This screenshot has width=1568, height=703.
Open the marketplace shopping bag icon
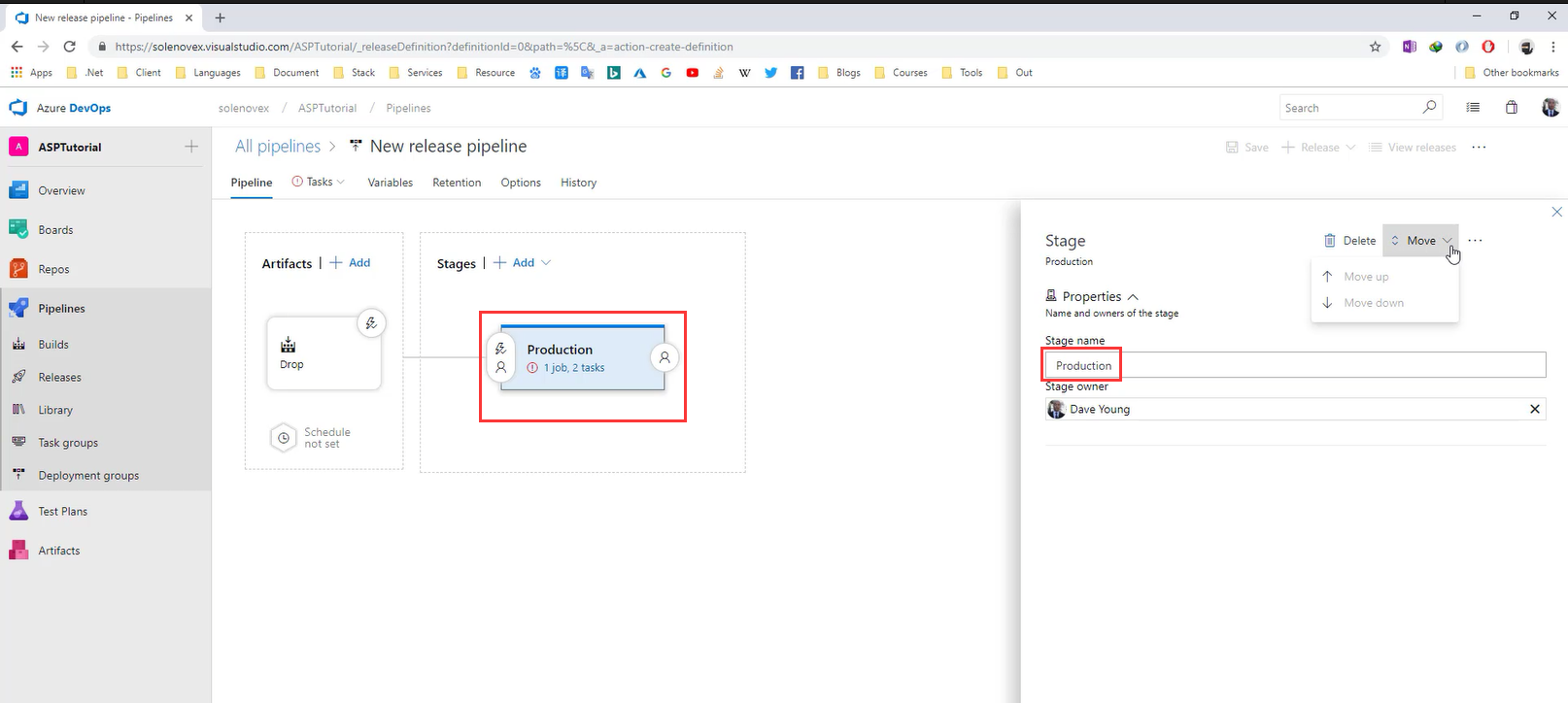coord(1511,108)
